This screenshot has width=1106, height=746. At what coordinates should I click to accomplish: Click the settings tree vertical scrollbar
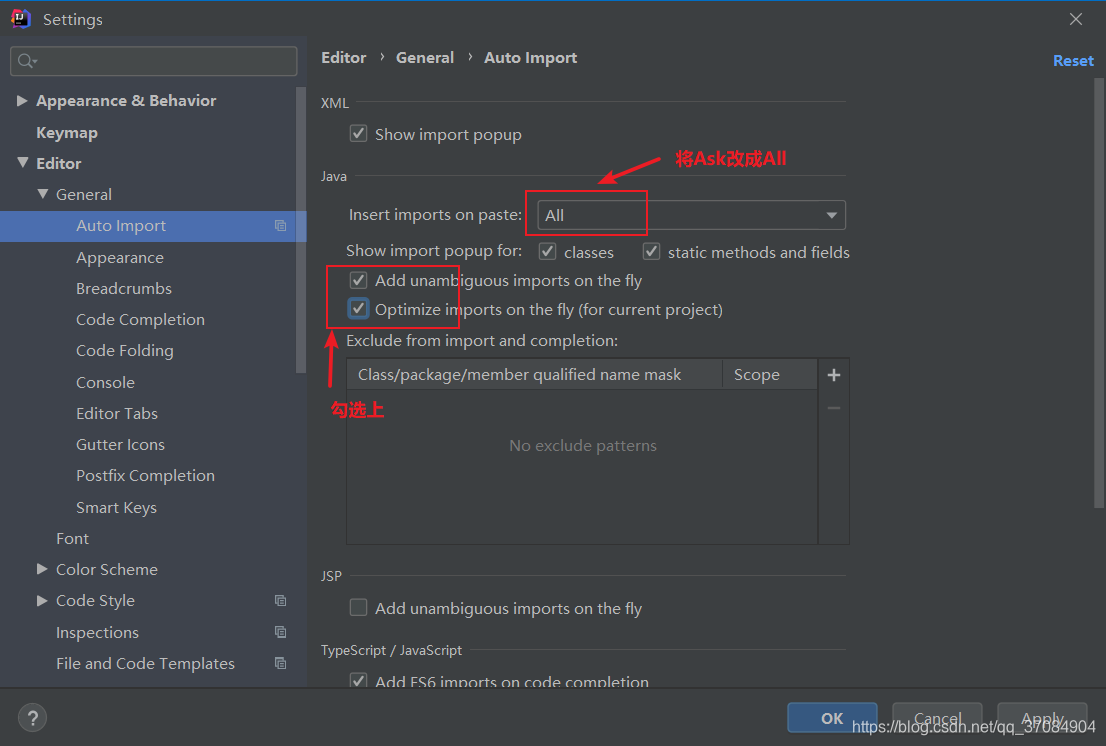point(301,229)
